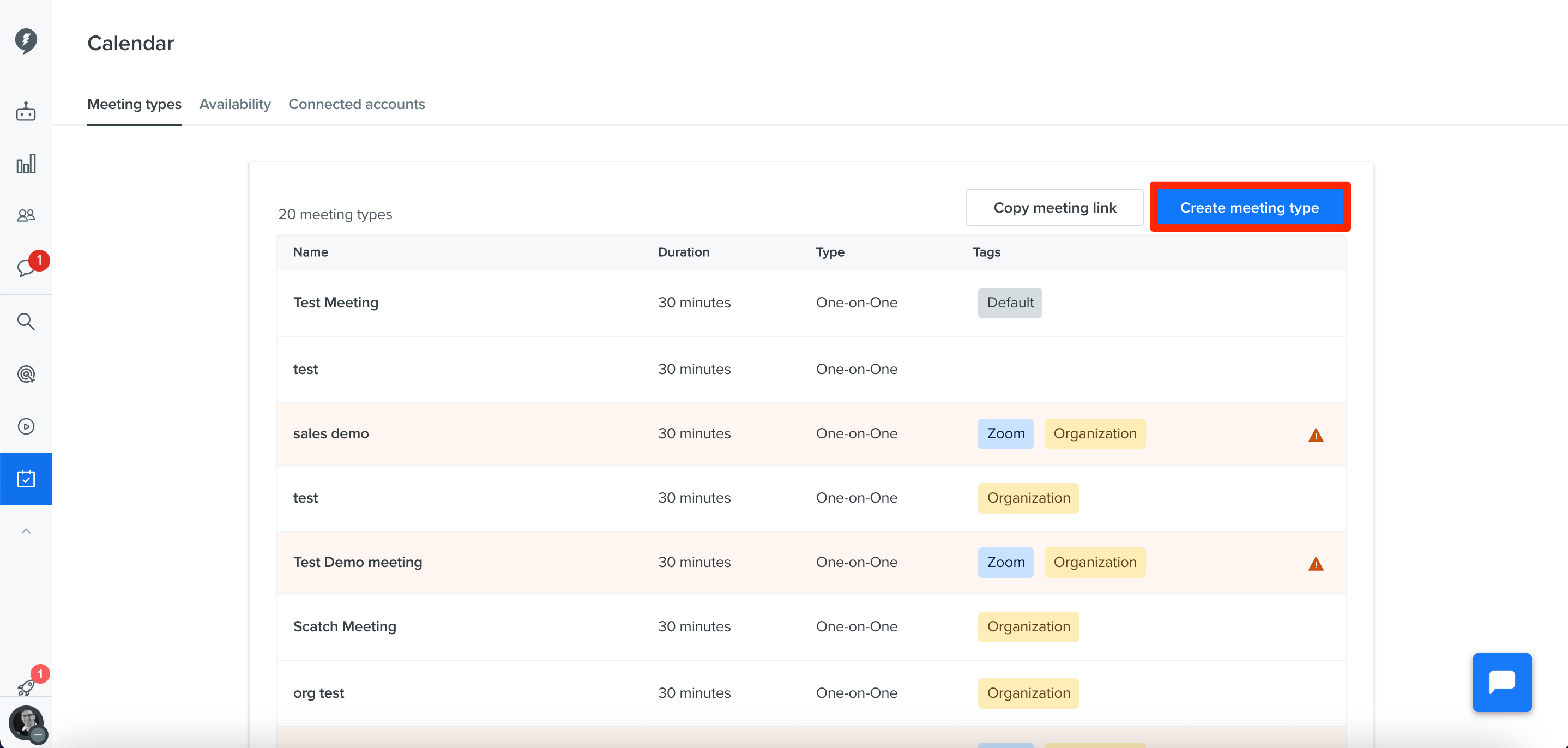This screenshot has height=748, width=1568.
Task: Click Organization tag on sales demo row
Action: (x=1094, y=434)
